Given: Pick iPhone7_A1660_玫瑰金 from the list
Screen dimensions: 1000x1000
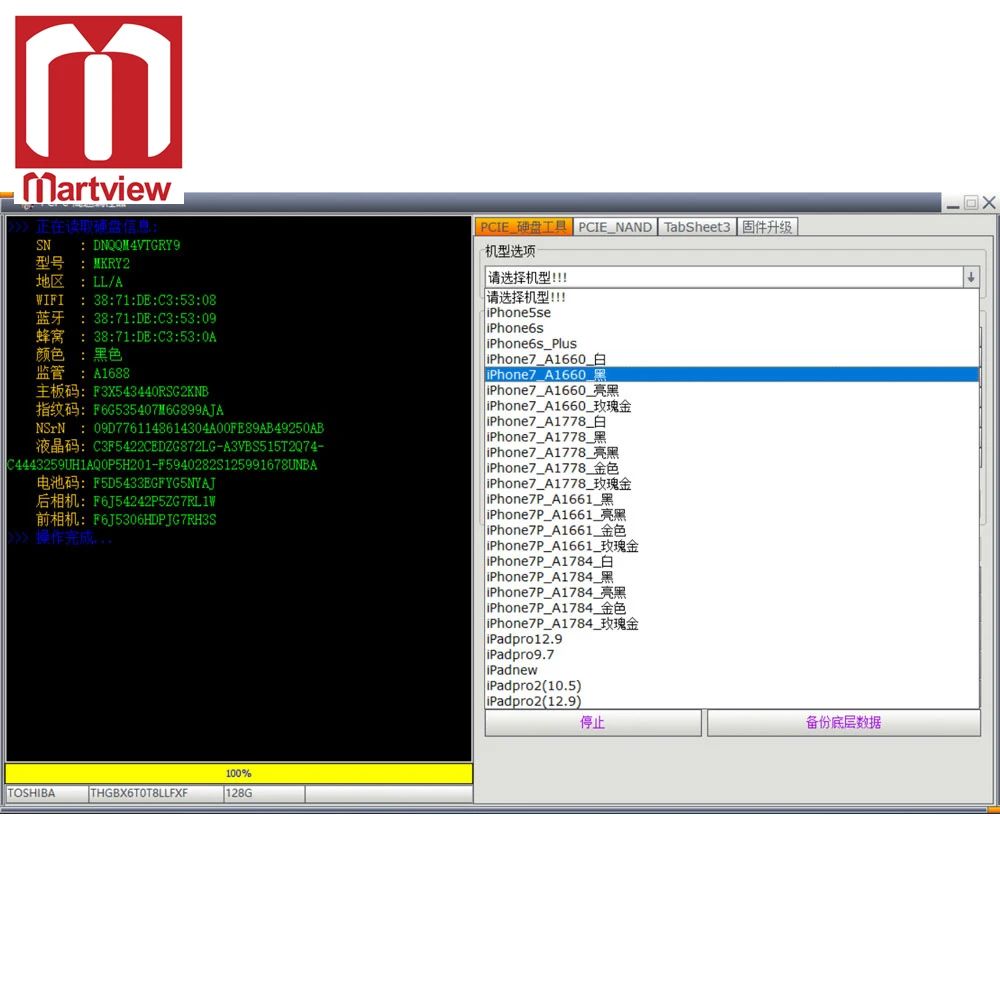Looking at the screenshot, I should point(732,406).
